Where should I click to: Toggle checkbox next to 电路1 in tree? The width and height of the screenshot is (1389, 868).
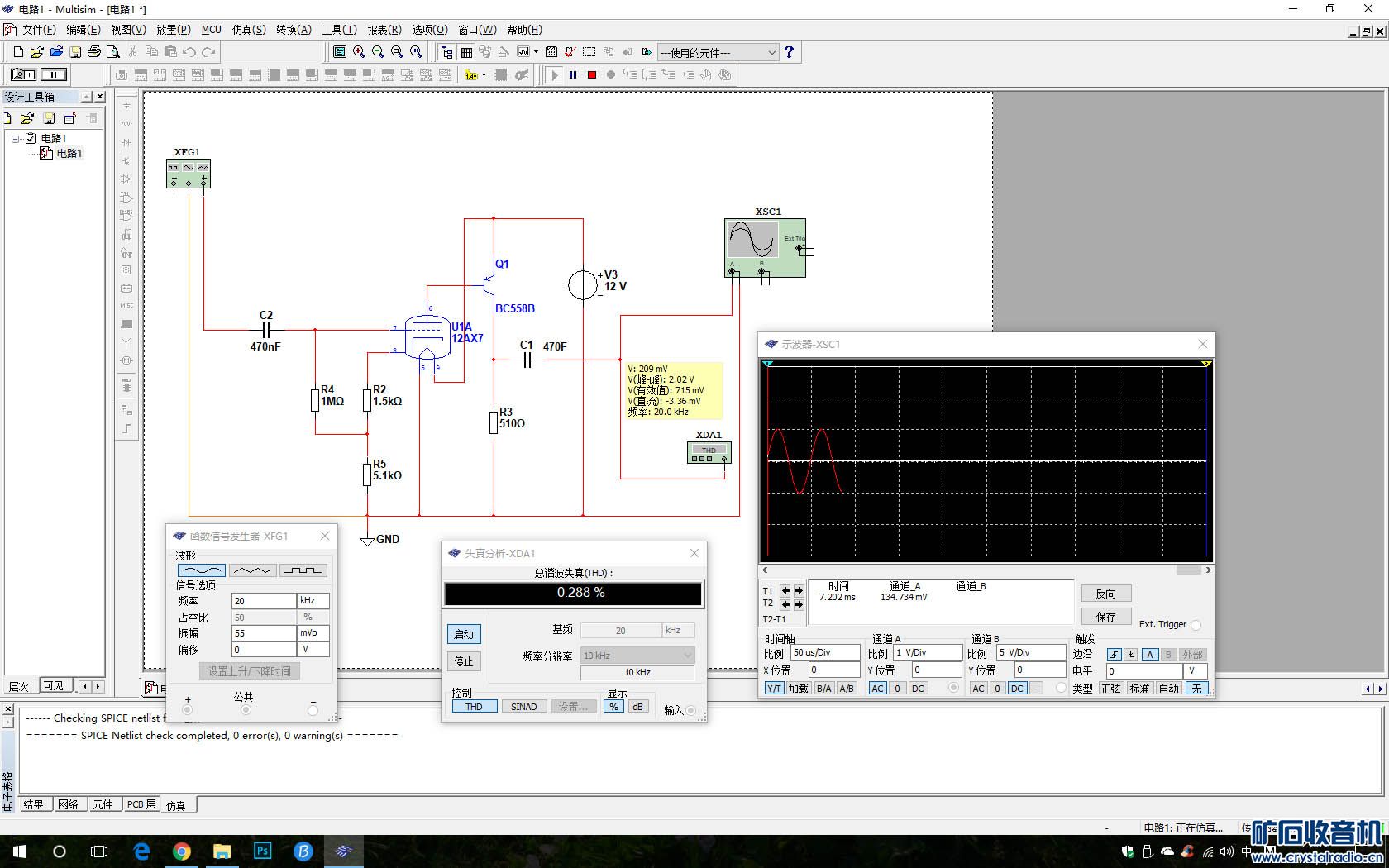click(x=31, y=138)
